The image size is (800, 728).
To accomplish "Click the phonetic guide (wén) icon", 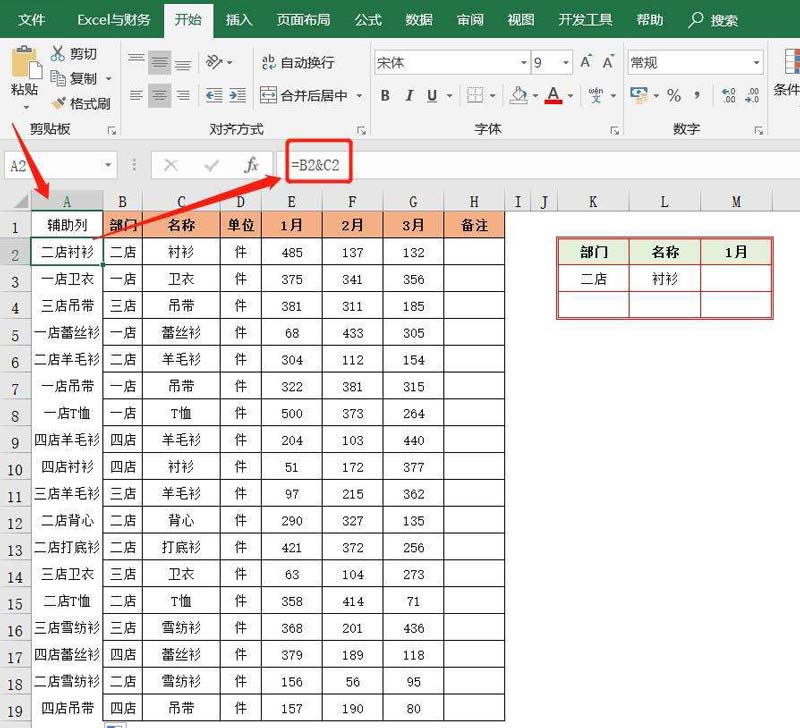I will click(596, 95).
